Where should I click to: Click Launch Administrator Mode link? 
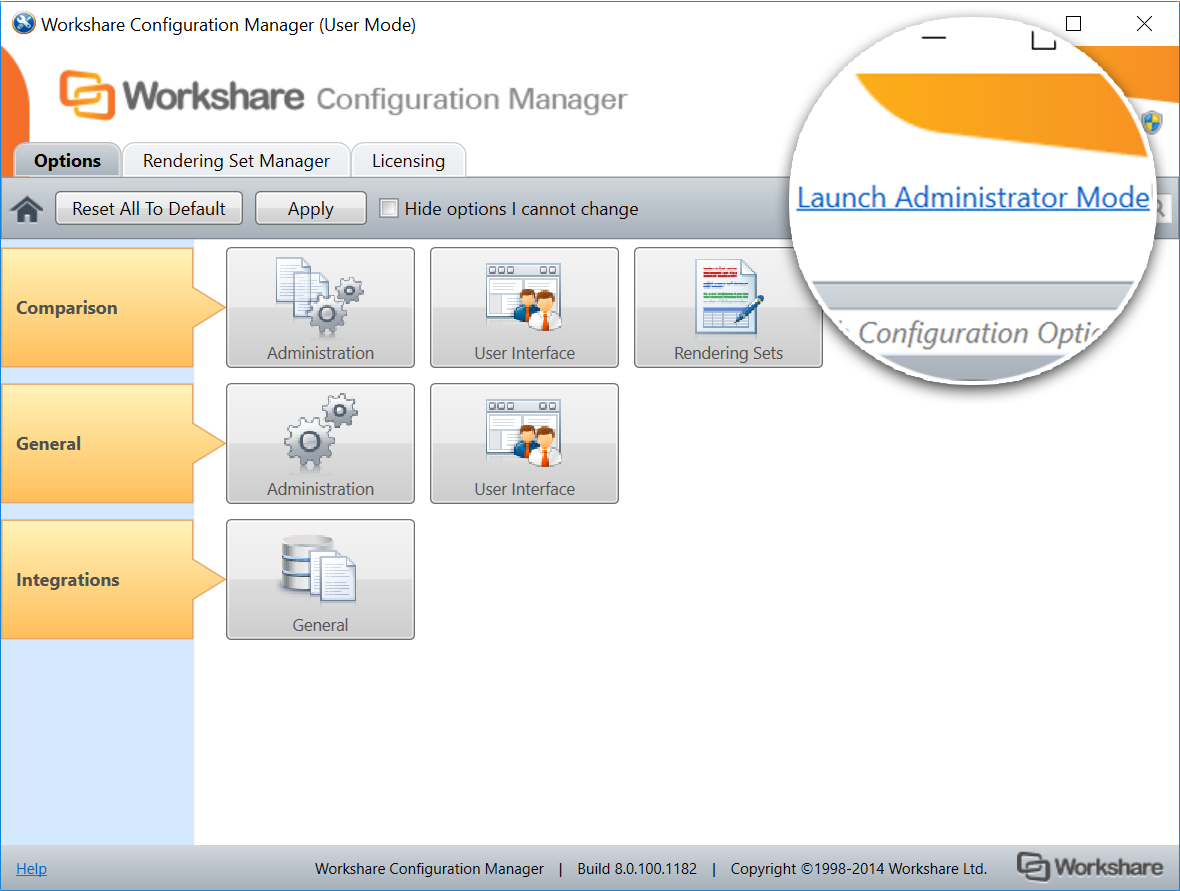[x=973, y=197]
